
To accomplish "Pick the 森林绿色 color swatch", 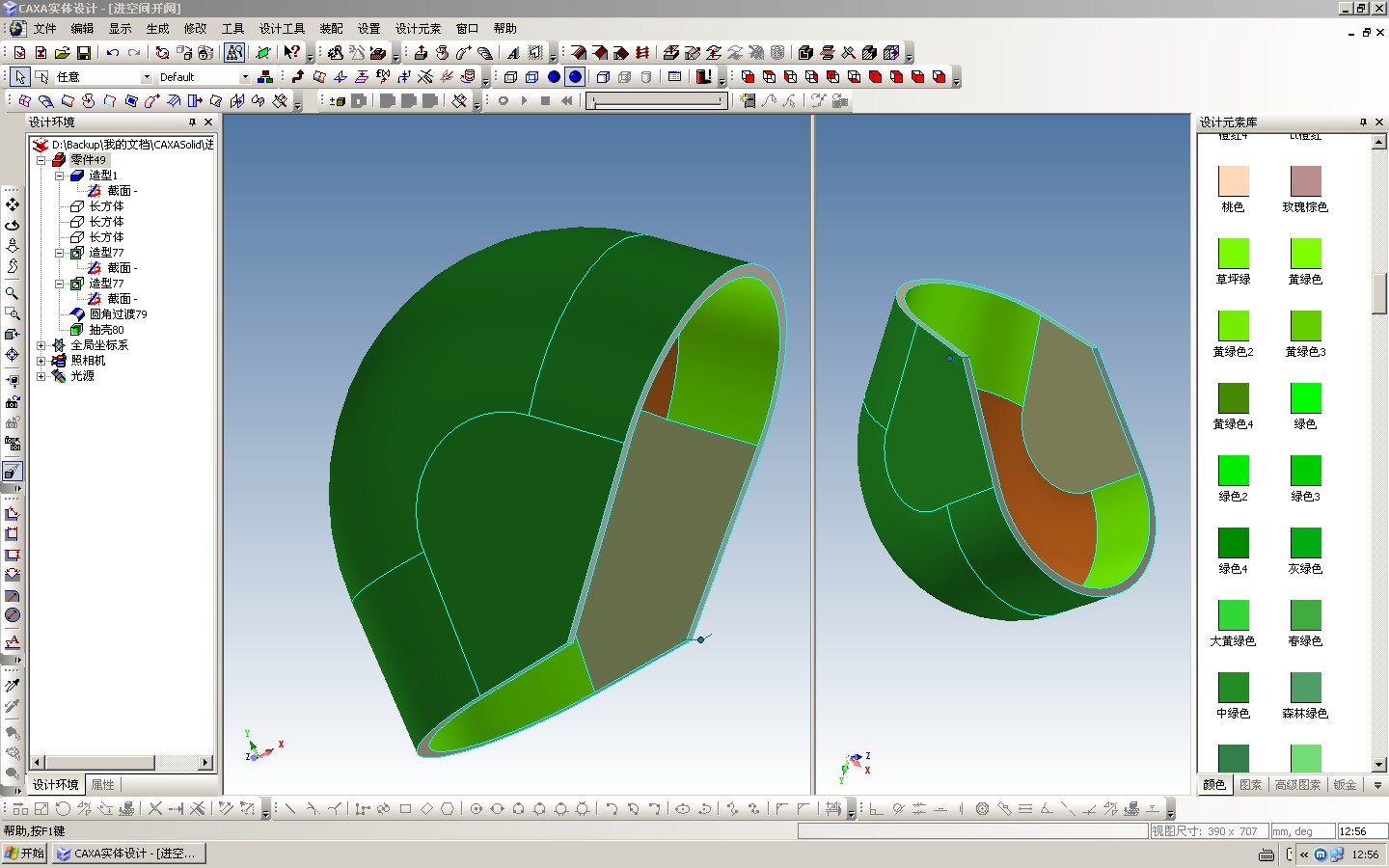I will 1305,688.
